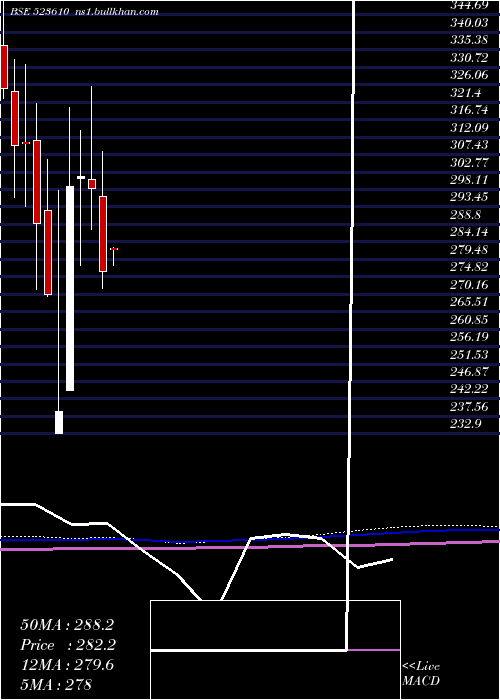
Task: Select the 274.82 price axis label
Action: tap(469, 267)
